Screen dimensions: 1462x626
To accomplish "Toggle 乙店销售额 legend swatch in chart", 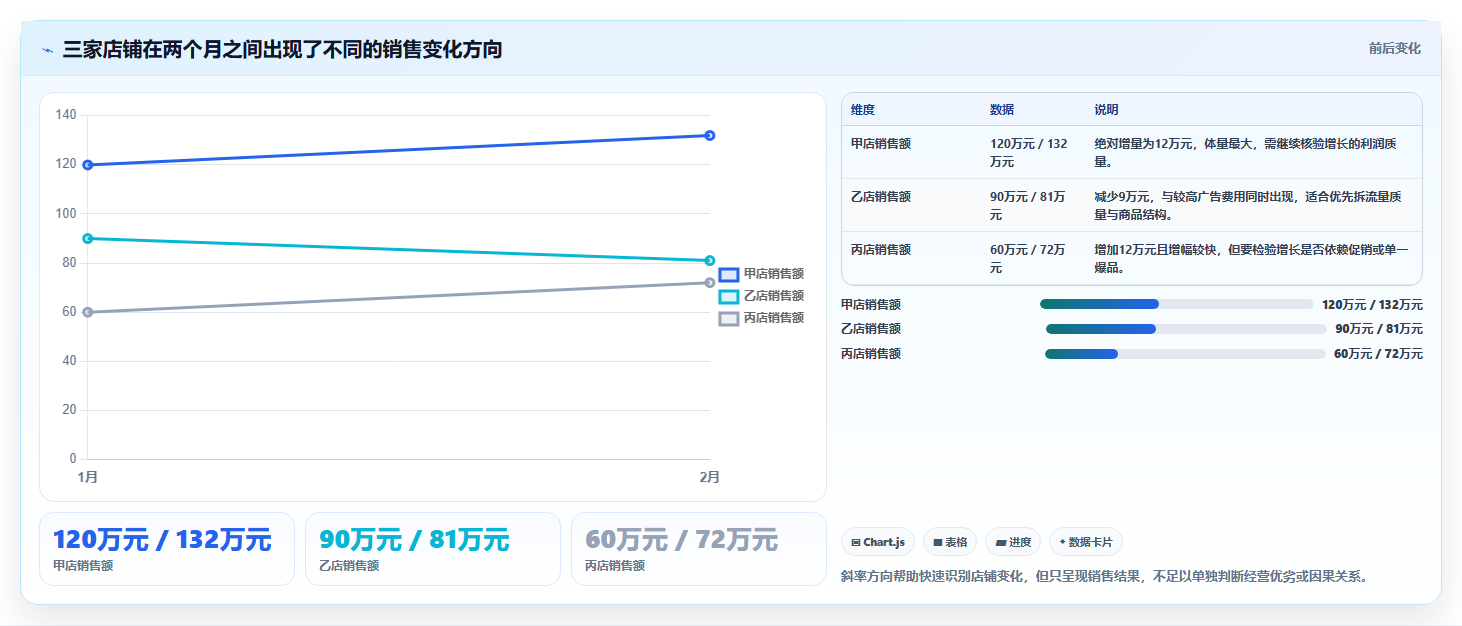I will pos(729,296).
